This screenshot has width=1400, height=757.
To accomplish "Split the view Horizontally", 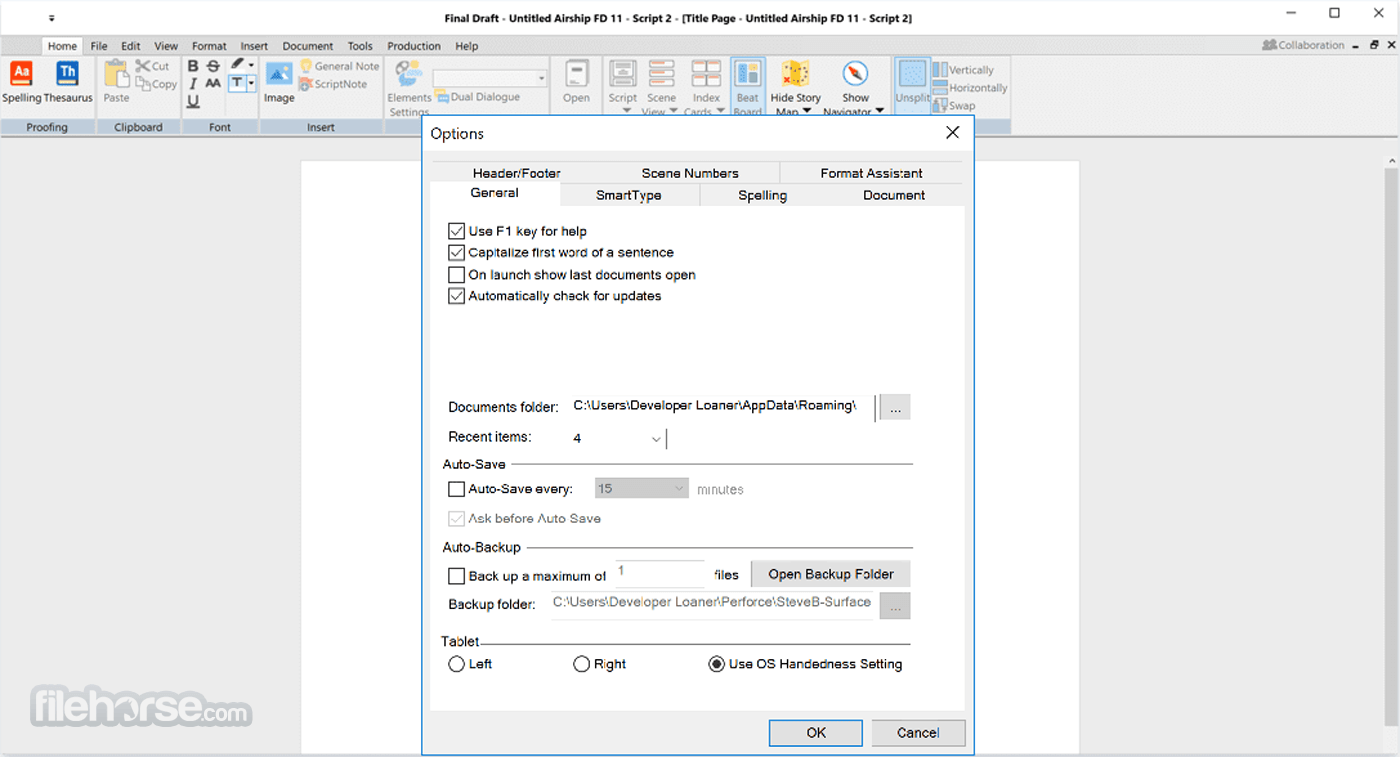I will [x=970, y=88].
